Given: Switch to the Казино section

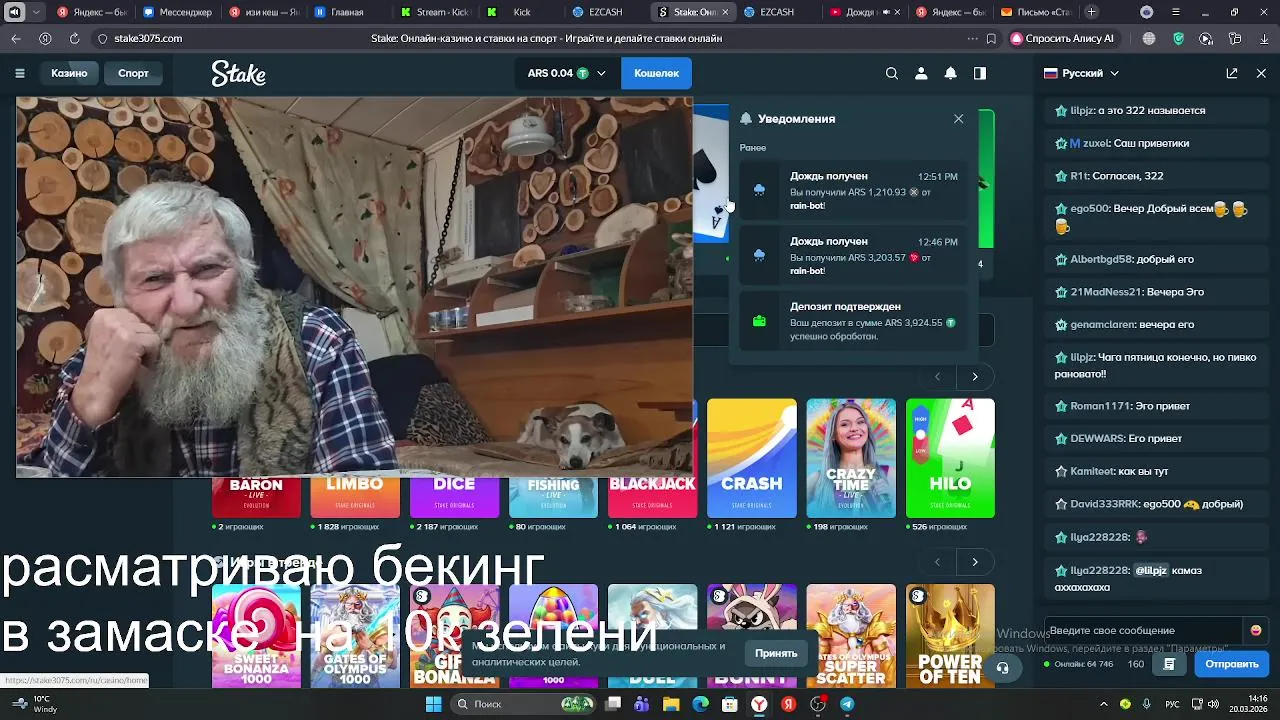Looking at the screenshot, I should 69,73.
